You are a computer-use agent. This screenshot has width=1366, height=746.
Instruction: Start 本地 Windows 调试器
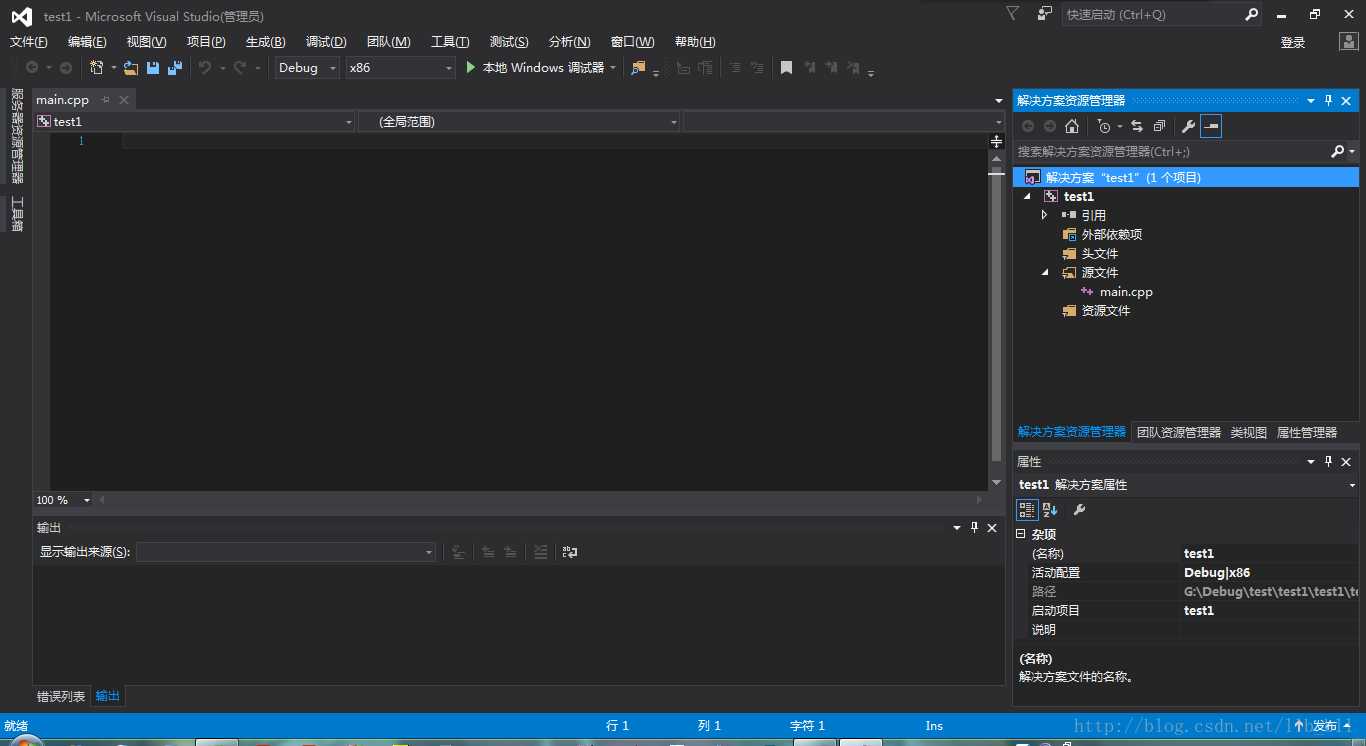click(x=535, y=68)
